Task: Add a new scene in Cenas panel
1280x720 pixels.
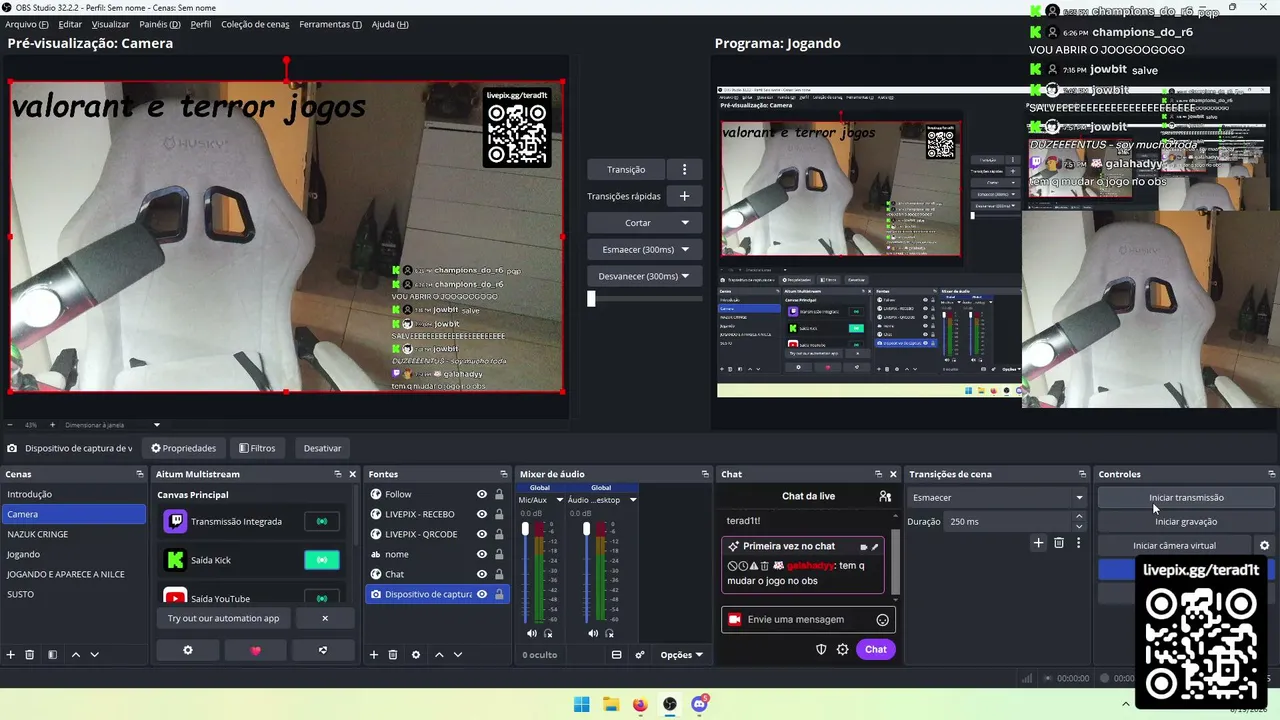Action: [11, 654]
